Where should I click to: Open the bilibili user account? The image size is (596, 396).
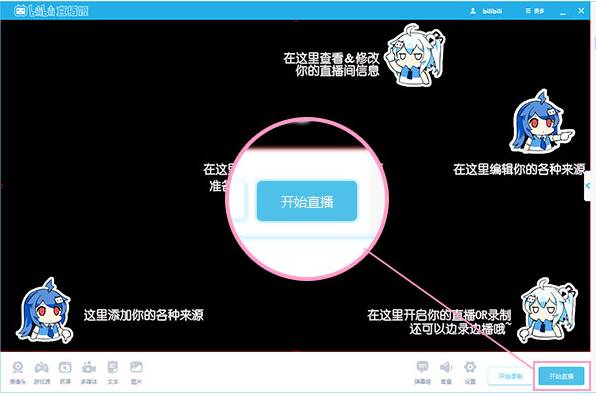pyautogui.click(x=486, y=11)
